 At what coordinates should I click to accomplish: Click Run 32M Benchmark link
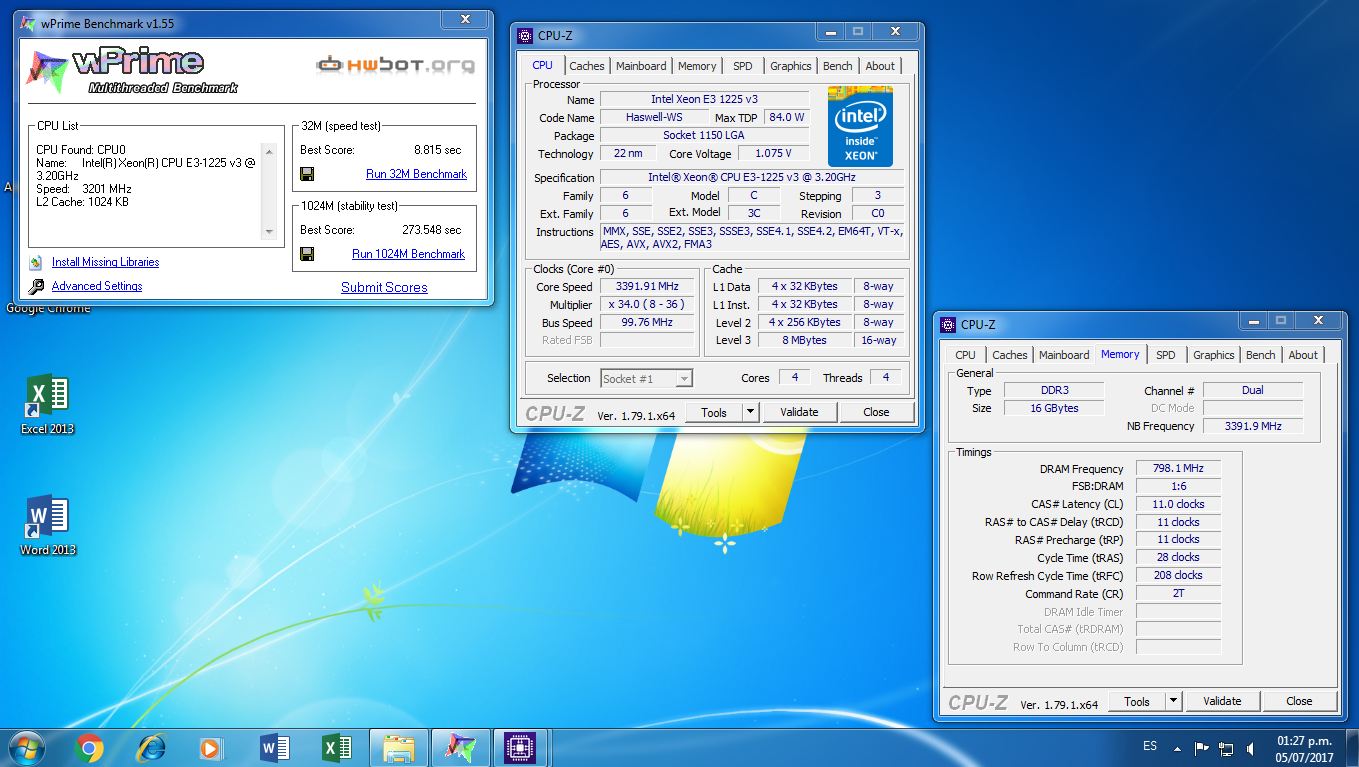click(x=416, y=174)
